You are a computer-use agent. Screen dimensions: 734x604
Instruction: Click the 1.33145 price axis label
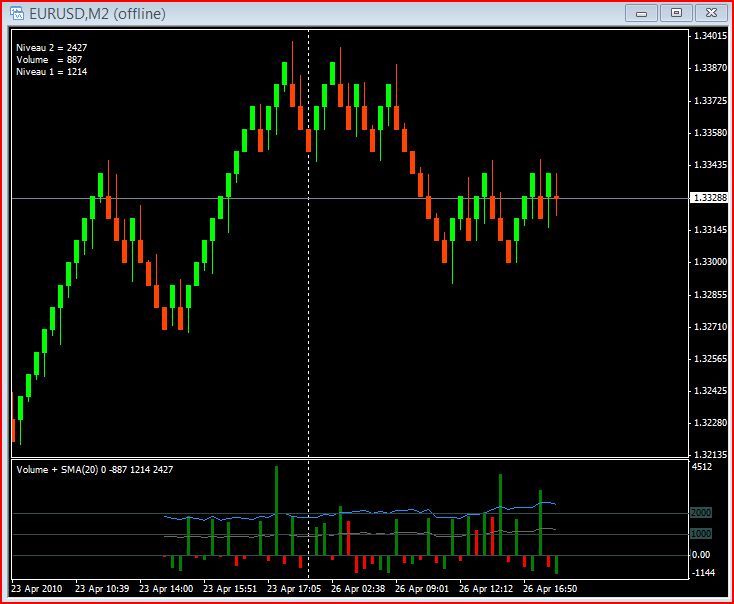(710, 230)
